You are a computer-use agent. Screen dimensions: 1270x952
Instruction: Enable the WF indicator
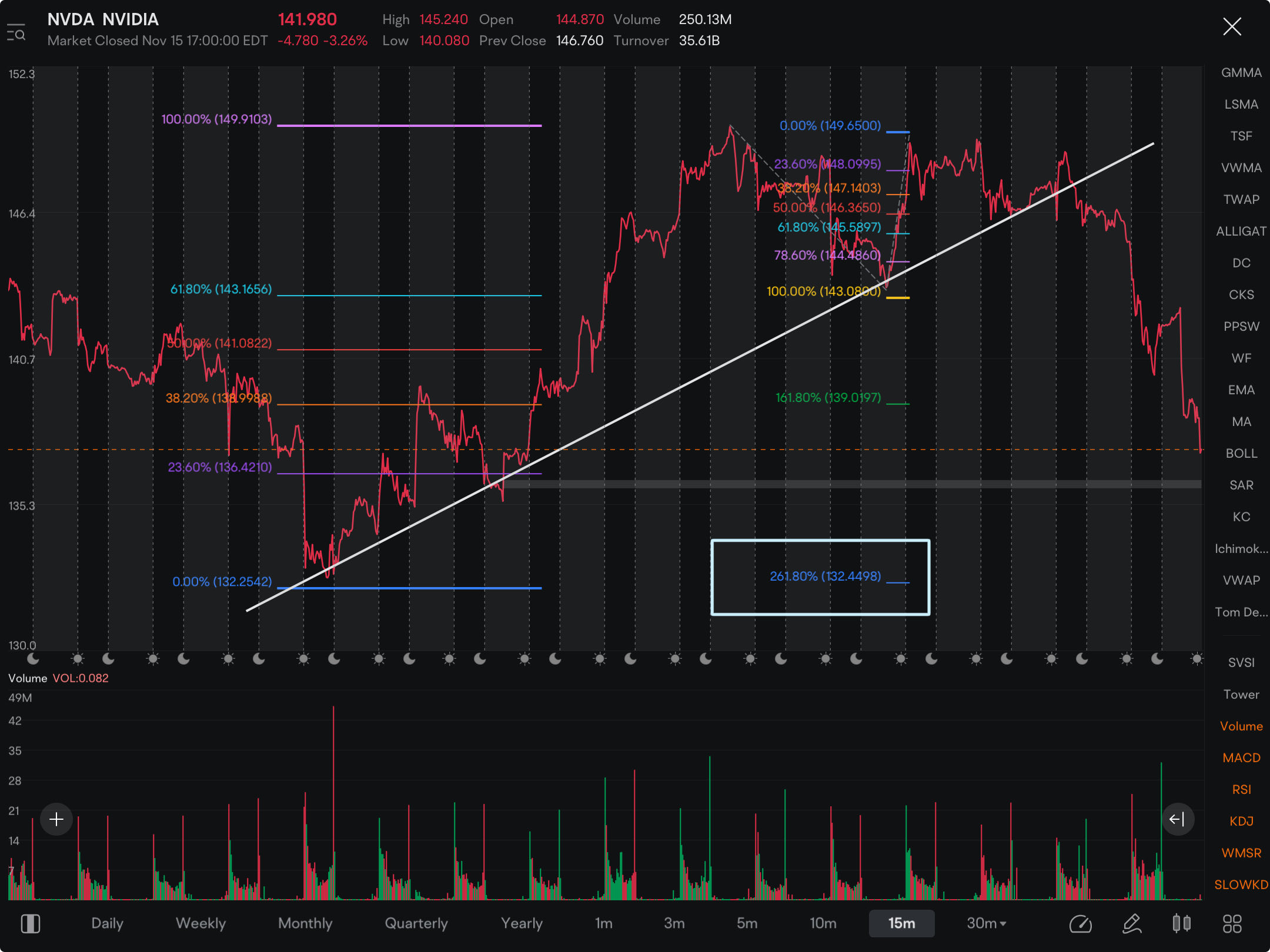[x=1241, y=358]
